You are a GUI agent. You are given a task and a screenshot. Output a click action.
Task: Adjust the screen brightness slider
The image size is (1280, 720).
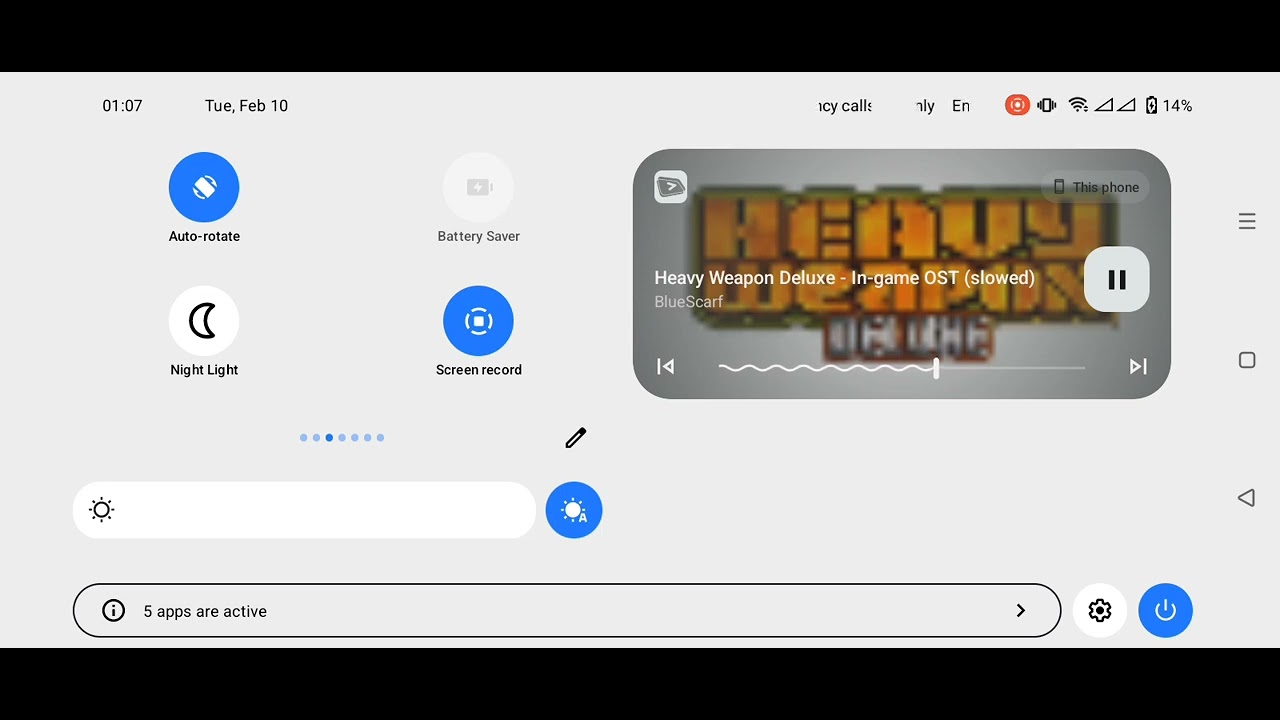(x=304, y=510)
